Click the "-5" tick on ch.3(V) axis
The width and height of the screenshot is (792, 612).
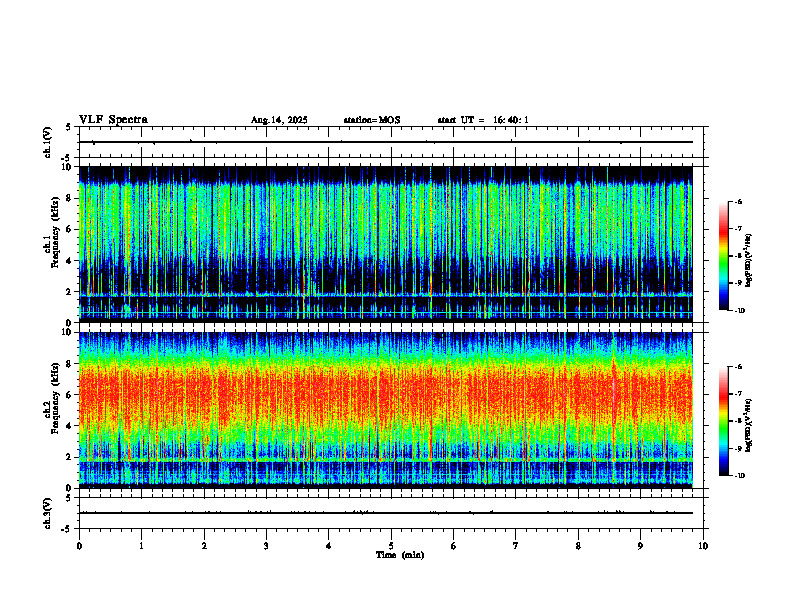67,529
